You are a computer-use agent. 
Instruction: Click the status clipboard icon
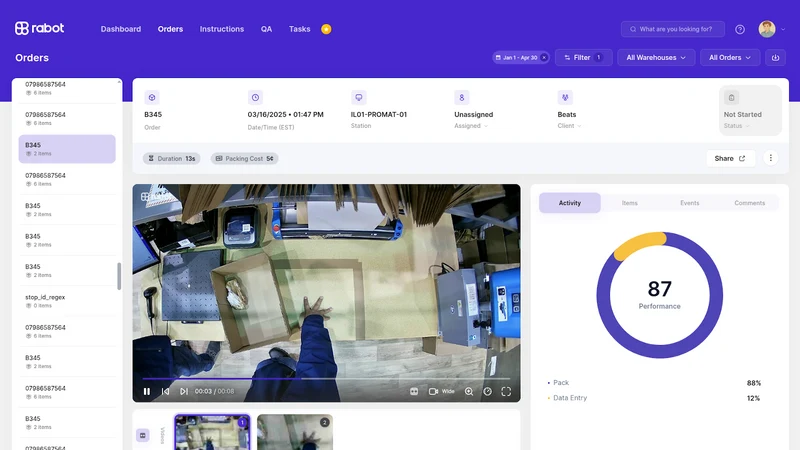pos(731,97)
